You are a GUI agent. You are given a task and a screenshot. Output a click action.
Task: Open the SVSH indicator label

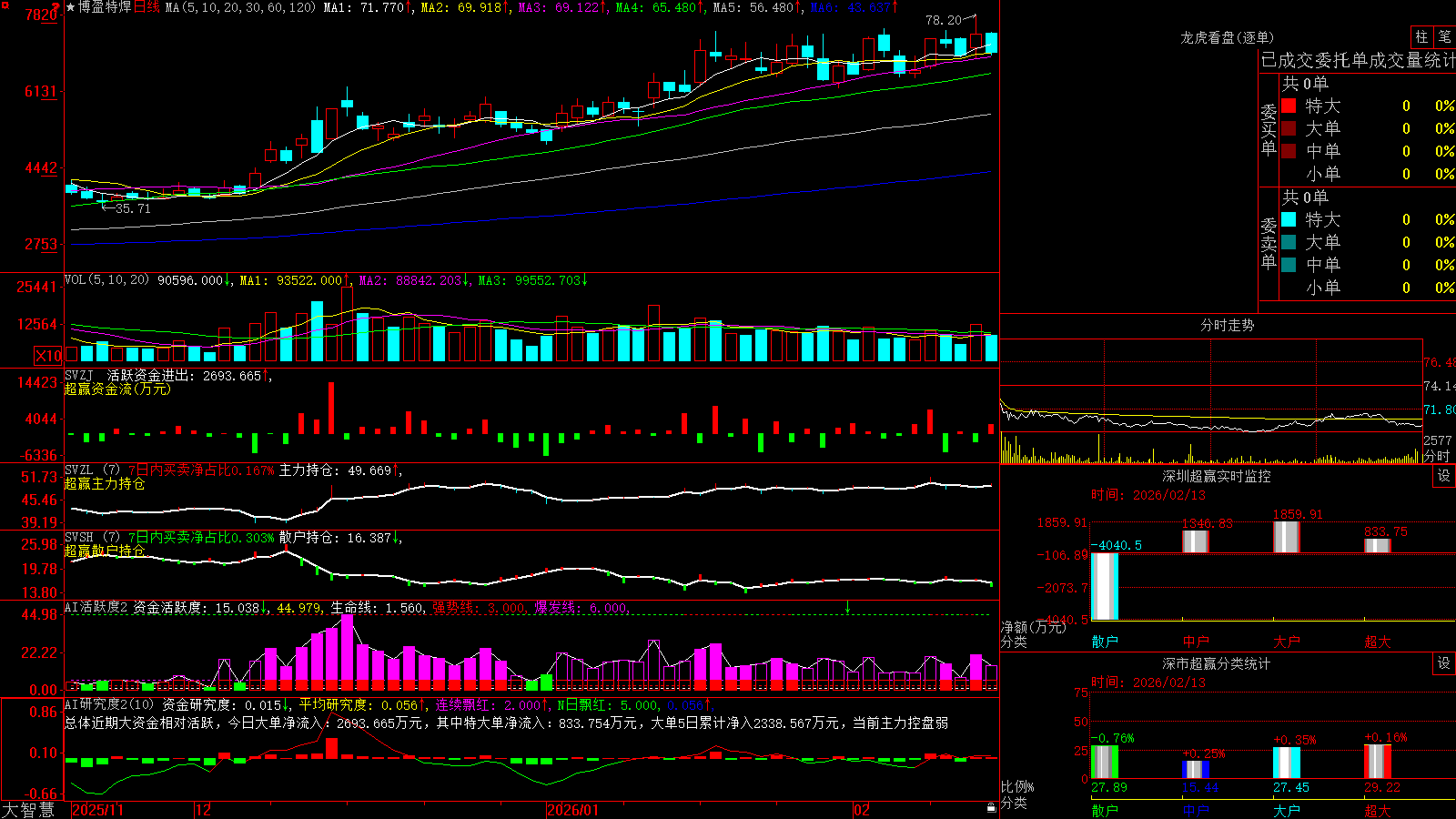pos(79,537)
